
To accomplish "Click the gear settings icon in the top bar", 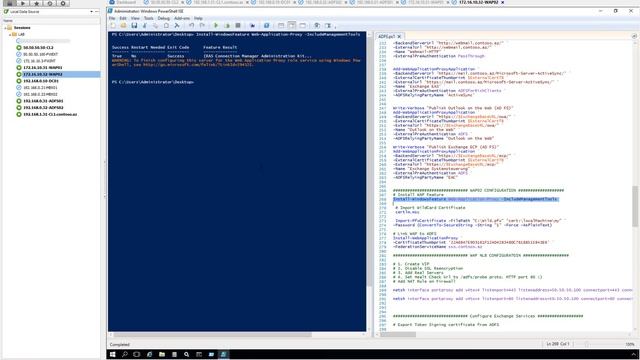I will 63,3.
